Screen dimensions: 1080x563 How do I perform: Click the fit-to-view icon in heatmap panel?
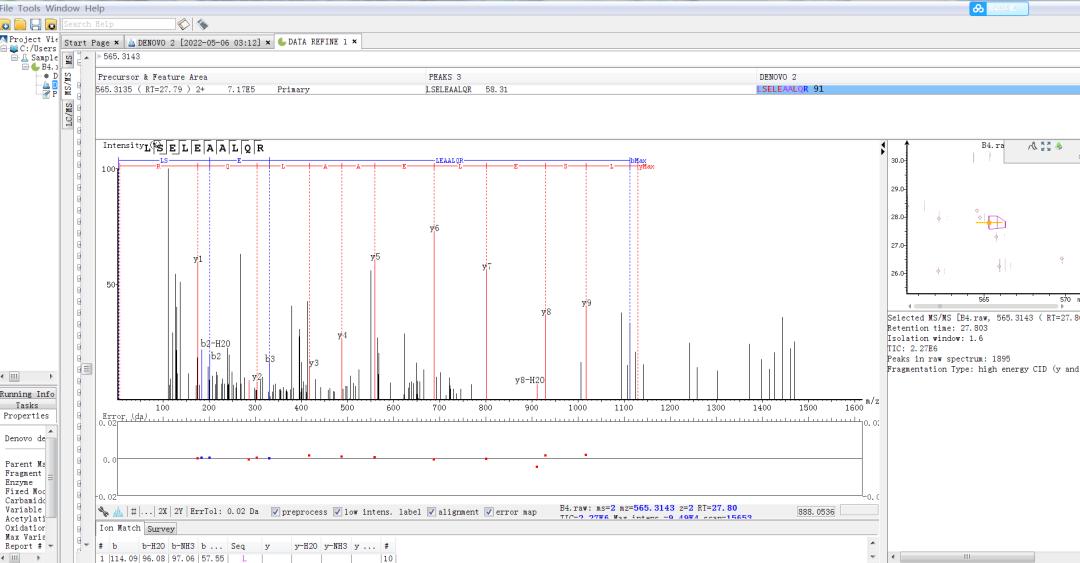1046,146
